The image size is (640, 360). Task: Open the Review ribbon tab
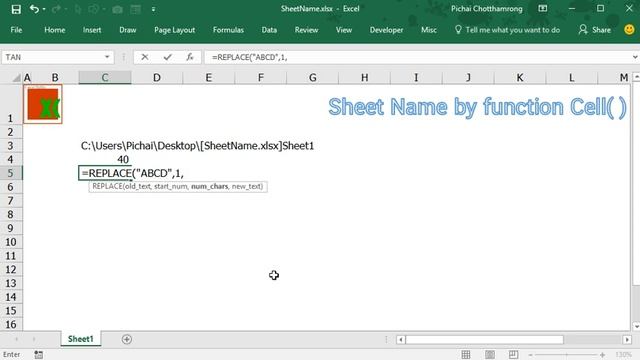(x=306, y=30)
